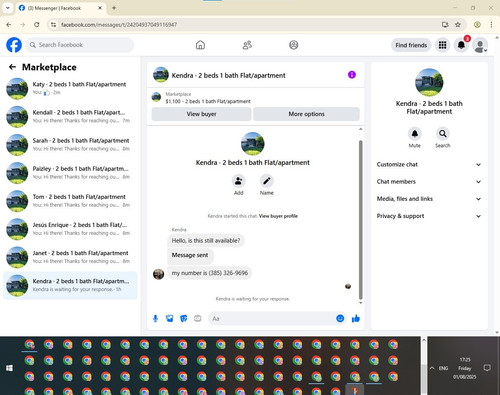
Task: Click the Marketplace listing $1,100 thumbnail
Action: point(156,97)
